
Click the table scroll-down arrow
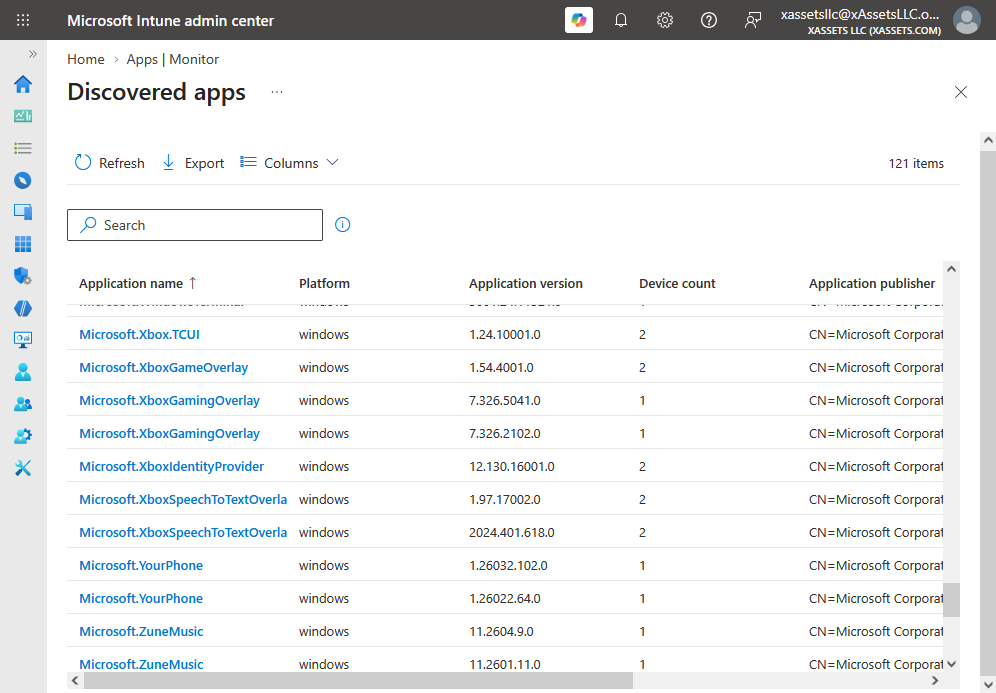coord(951,664)
